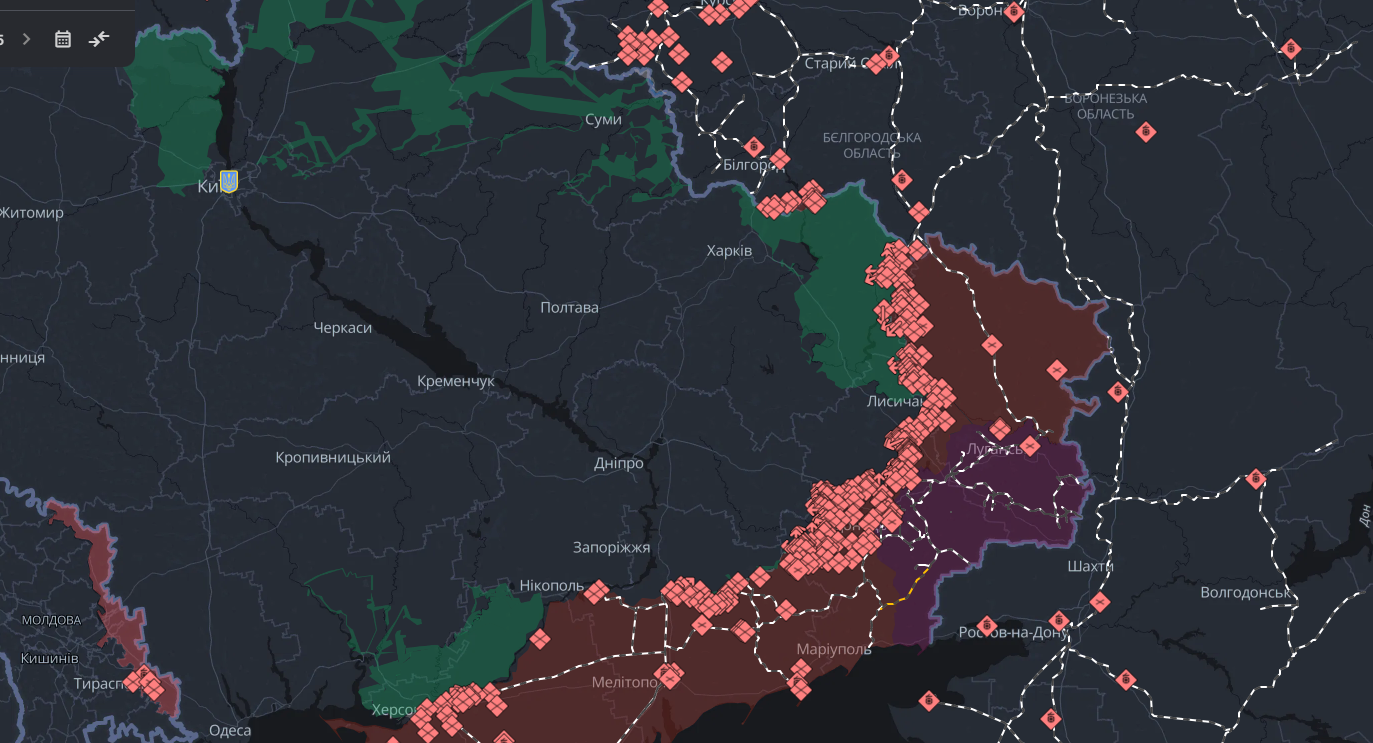Select the Дніпро city label
1373x743 pixels.
click(619, 463)
